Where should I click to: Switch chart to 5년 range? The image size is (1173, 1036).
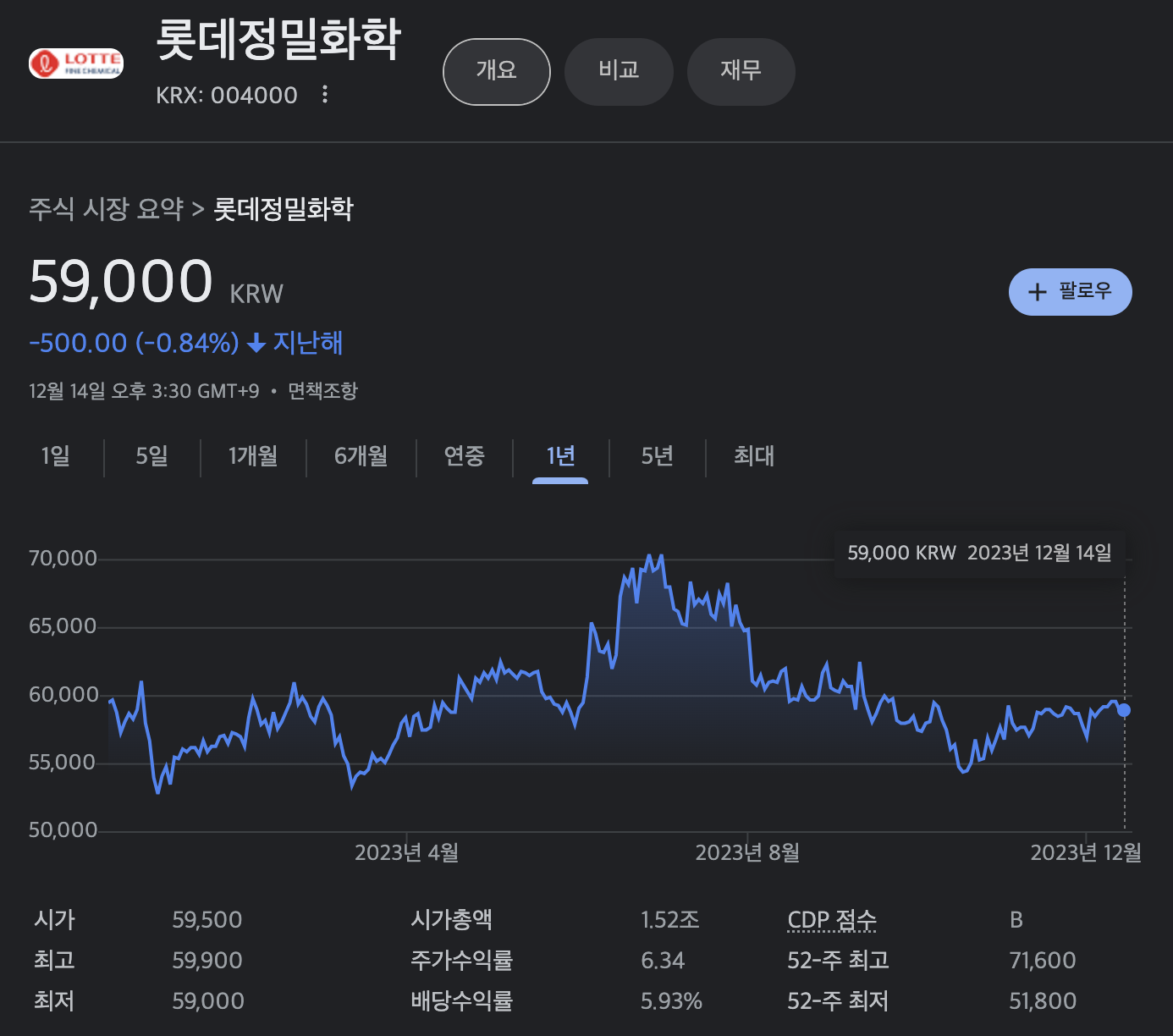(658, 456)
